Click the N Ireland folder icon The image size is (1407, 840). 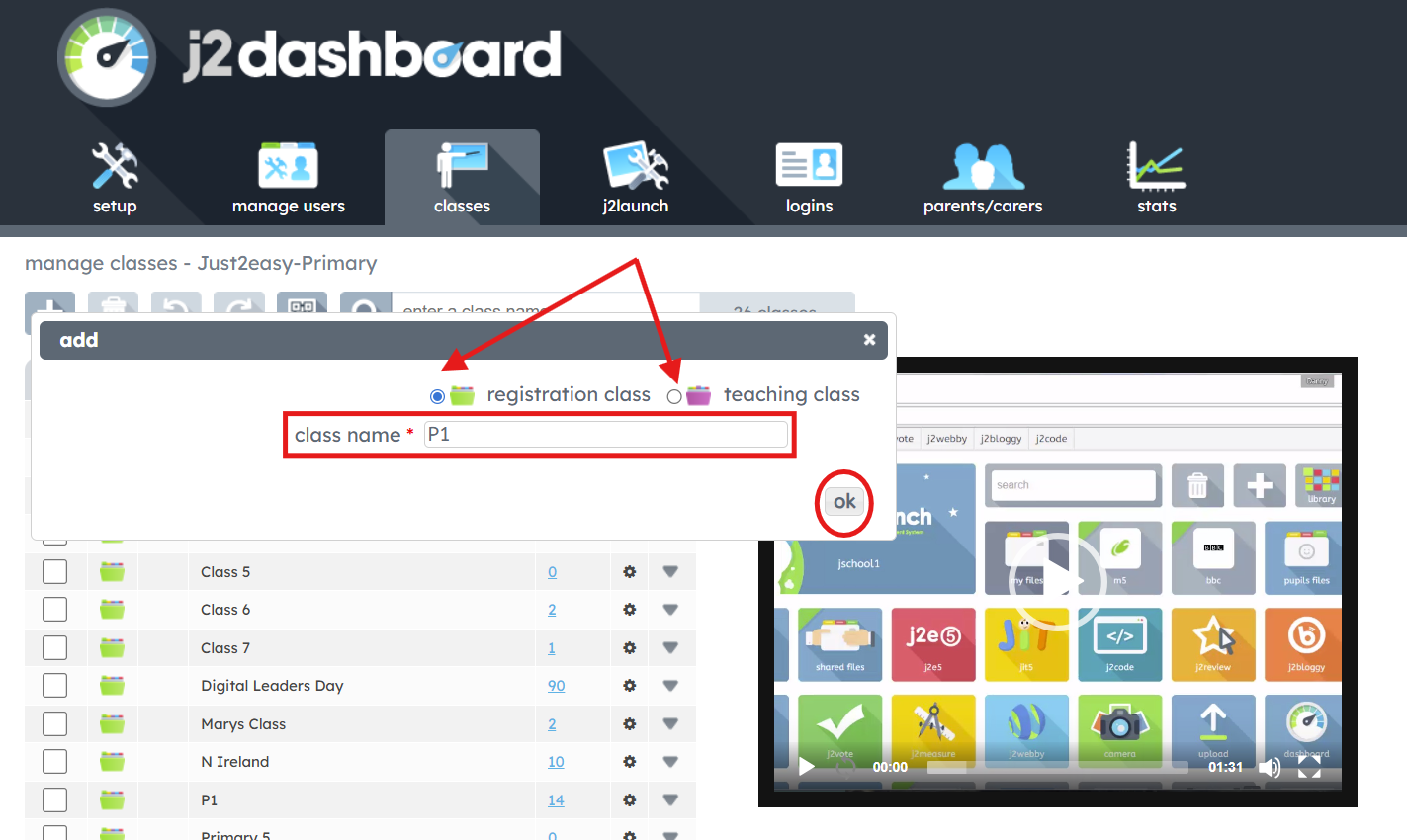coord(113,761)
